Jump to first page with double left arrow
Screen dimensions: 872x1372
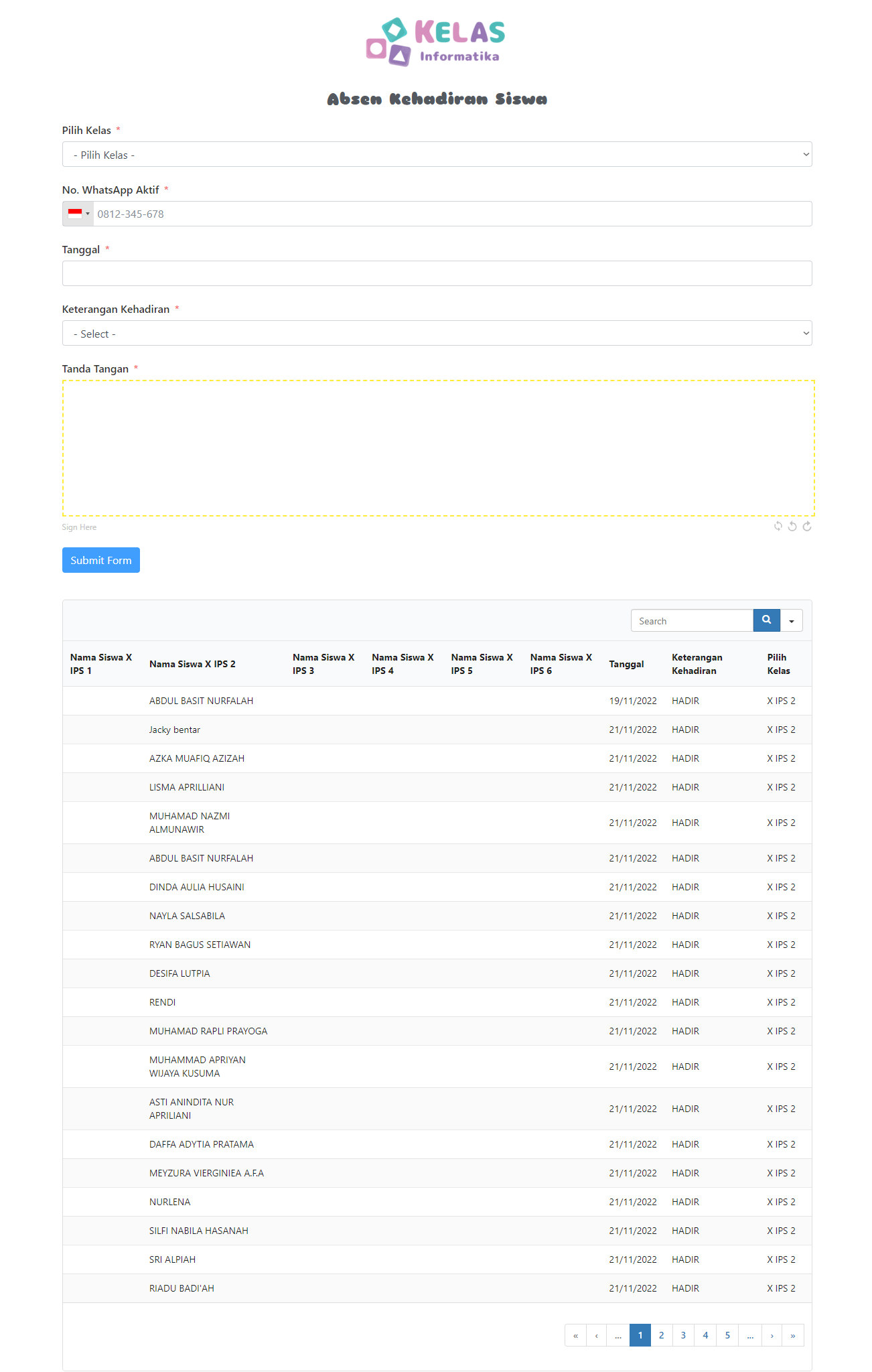pos(575,1335)
